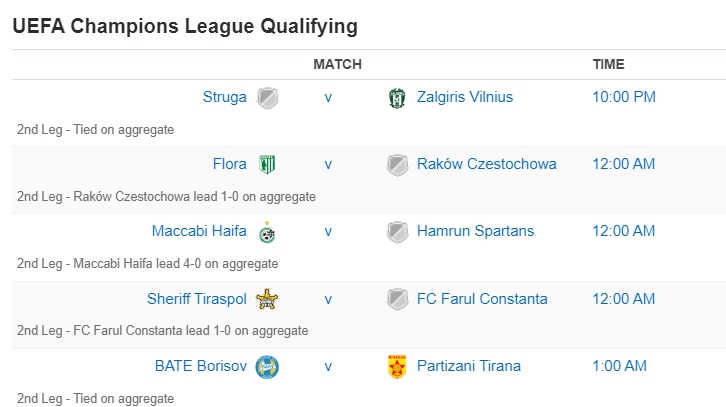
Task: Open the Zalgiris Vilnius team link
Action: (x=465, y=97)
